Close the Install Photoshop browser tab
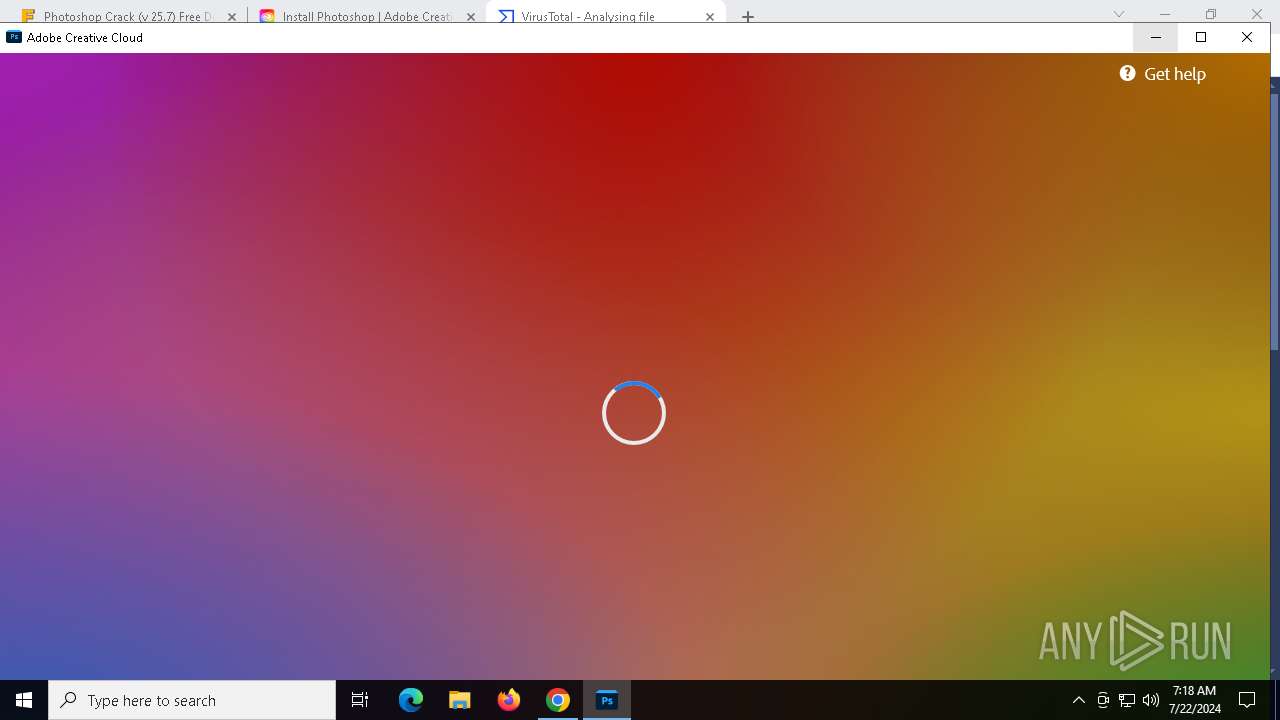This screenshot has width=1280, height=720. [471, 17]
